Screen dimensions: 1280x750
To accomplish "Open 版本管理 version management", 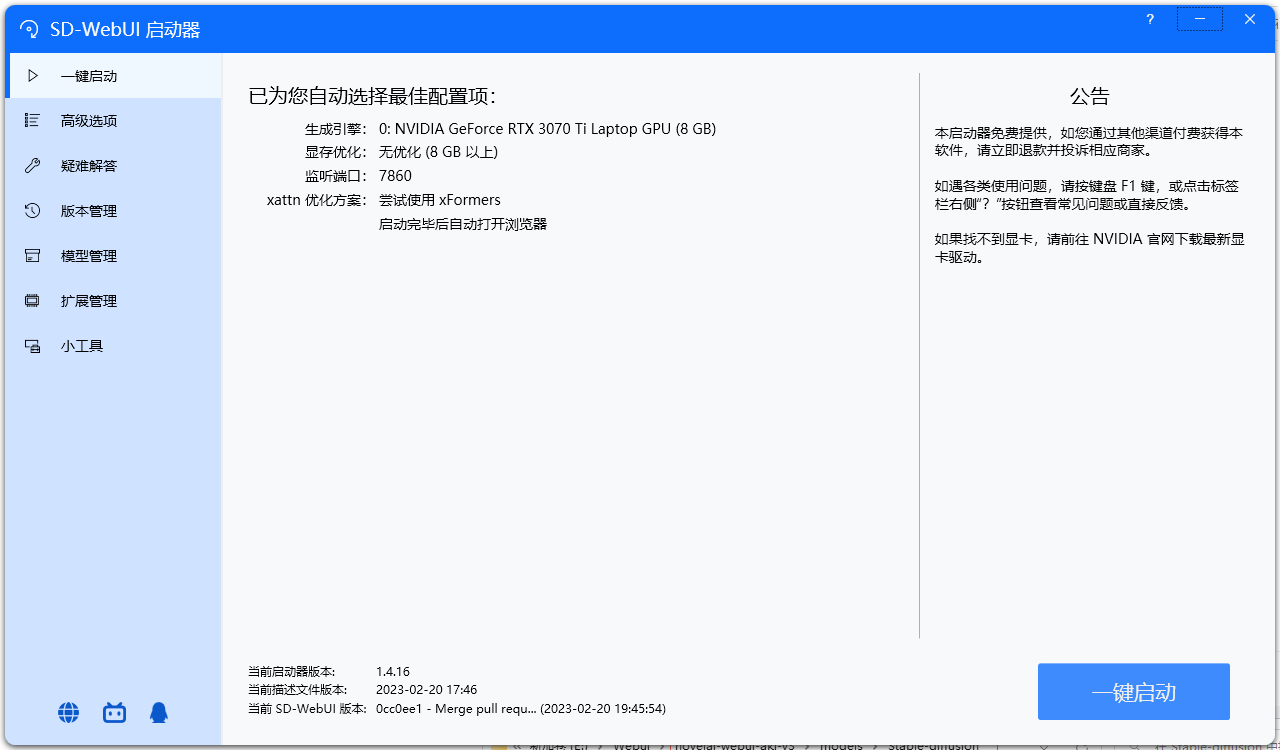I will click(x=88, y=211).
